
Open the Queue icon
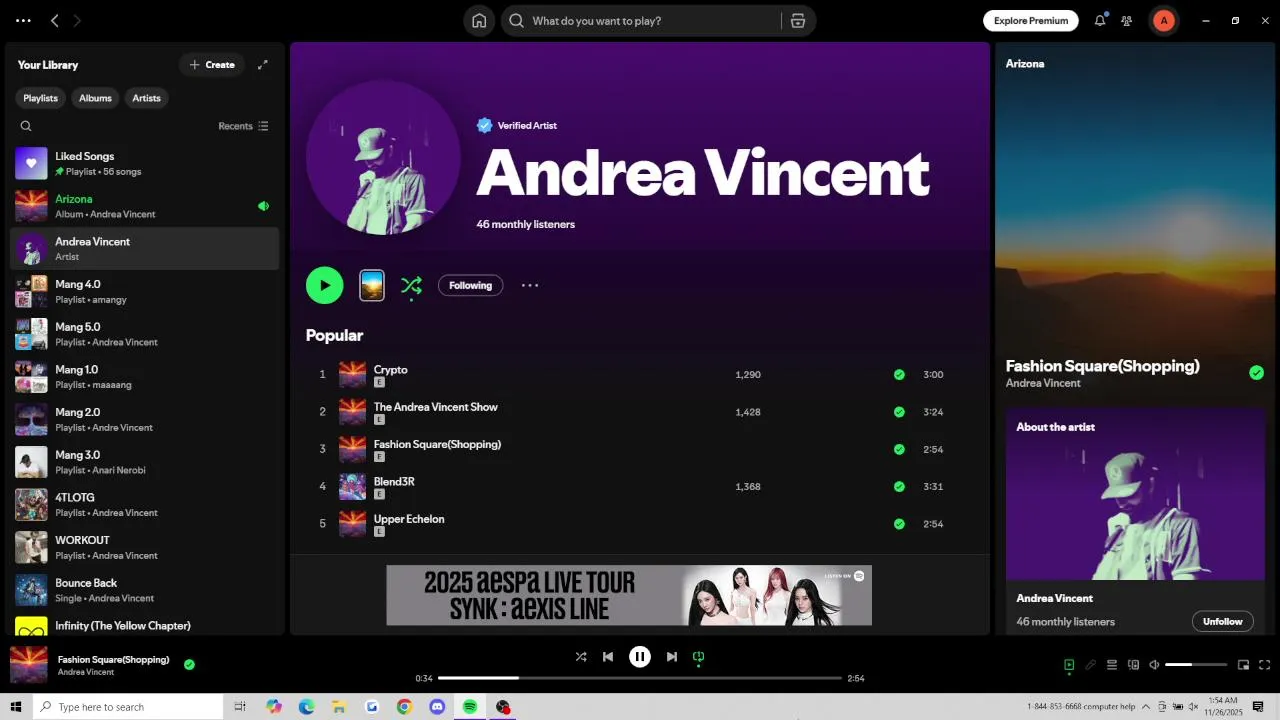pos(1112,665)
